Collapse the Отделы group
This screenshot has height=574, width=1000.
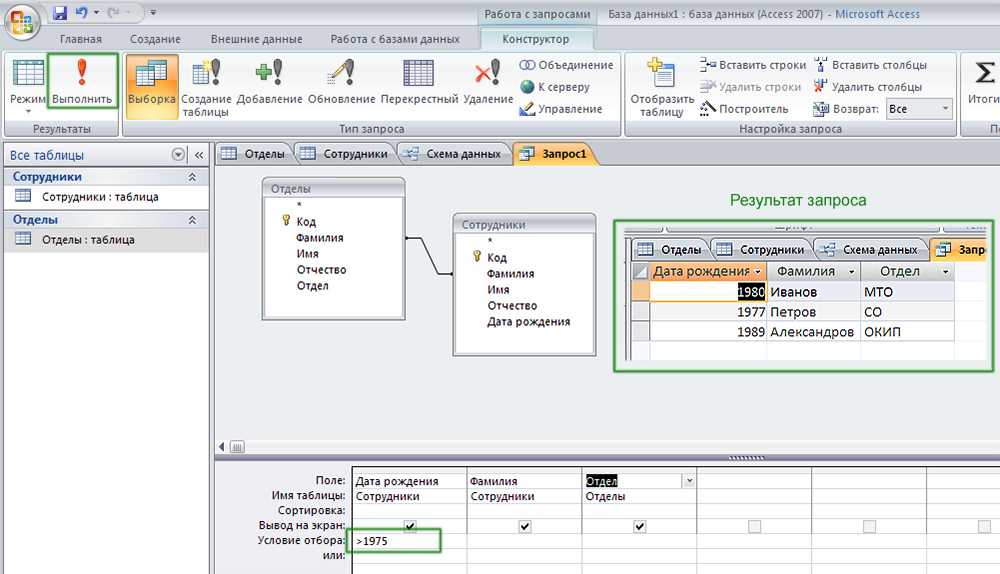[192, 219]
